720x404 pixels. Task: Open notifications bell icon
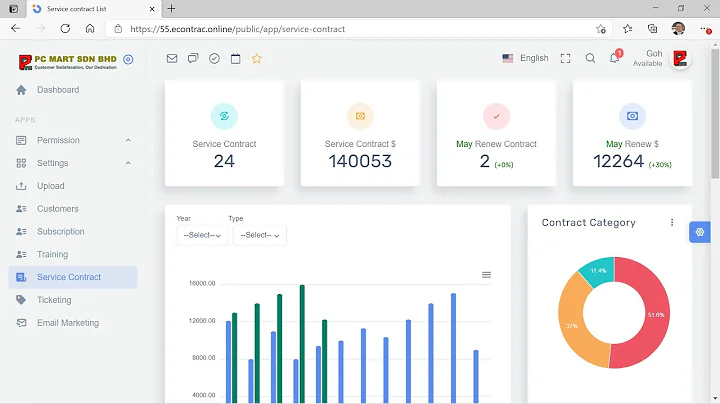614,58
